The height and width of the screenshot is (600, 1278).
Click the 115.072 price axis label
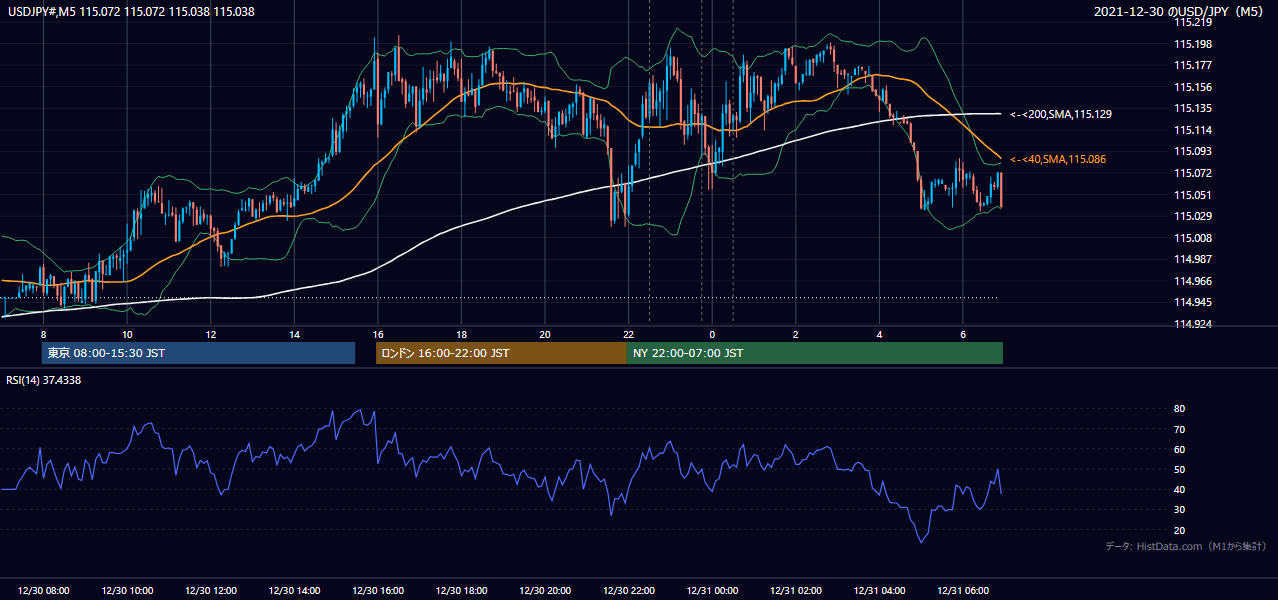pyautogui.click(x=1191, y=173)
